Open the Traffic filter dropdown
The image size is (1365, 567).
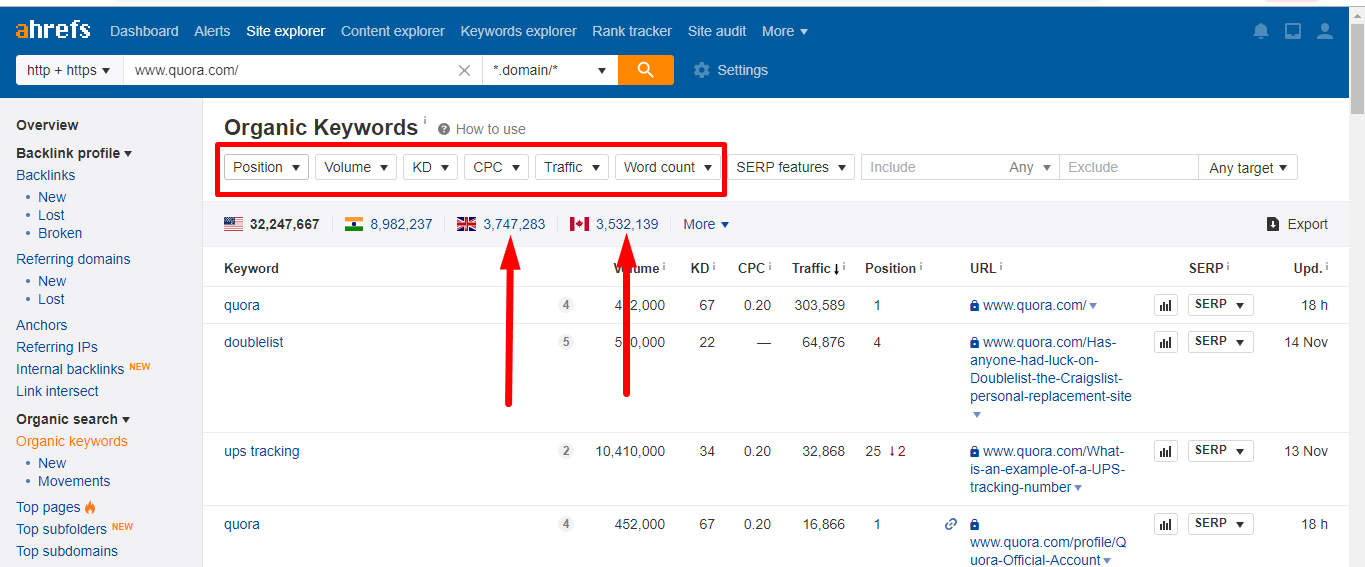coord(572,167)
